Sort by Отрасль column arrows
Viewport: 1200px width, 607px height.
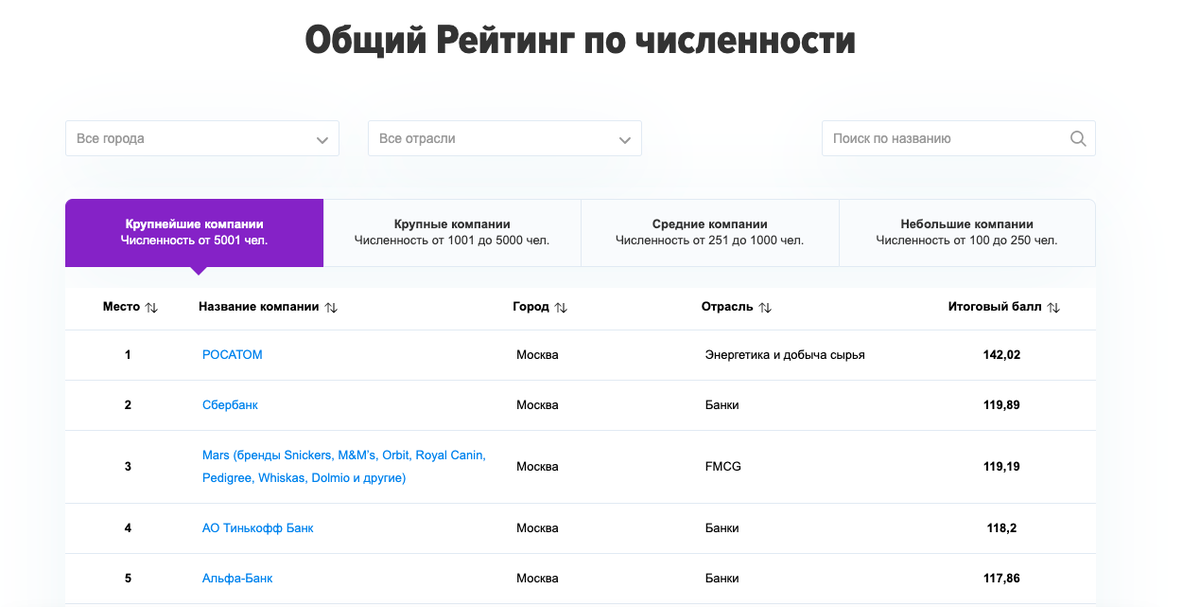(765, 308)
